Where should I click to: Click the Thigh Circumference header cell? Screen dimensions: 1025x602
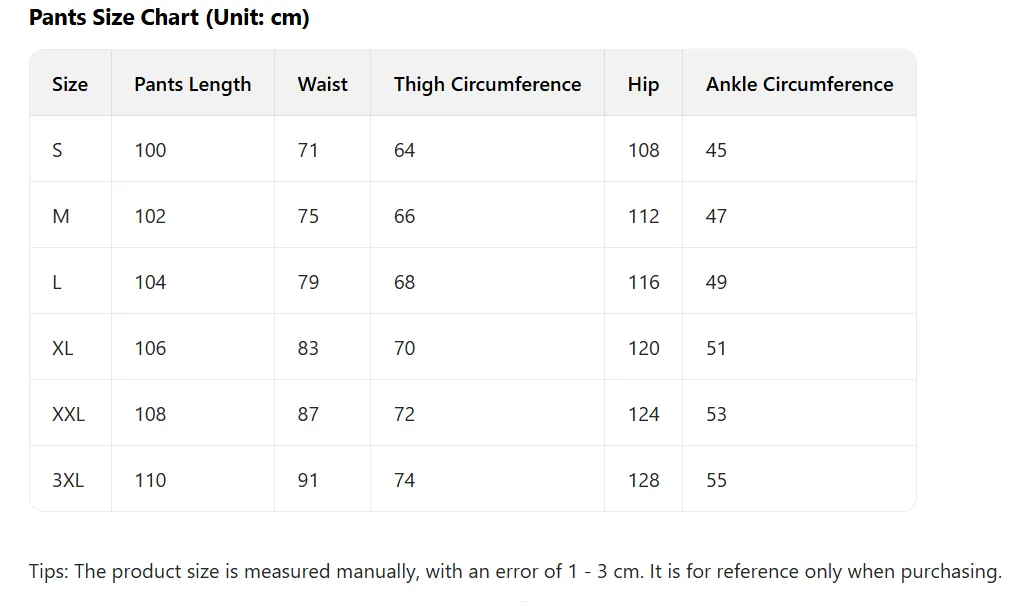[487, 84]
